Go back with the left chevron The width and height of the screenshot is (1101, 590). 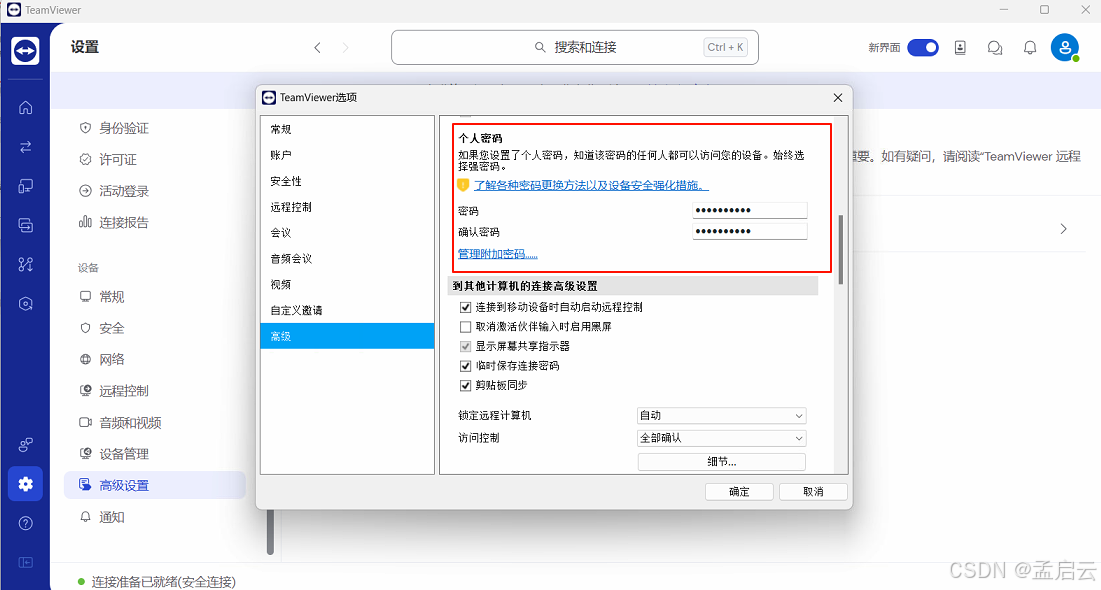(x=317, y=48)
